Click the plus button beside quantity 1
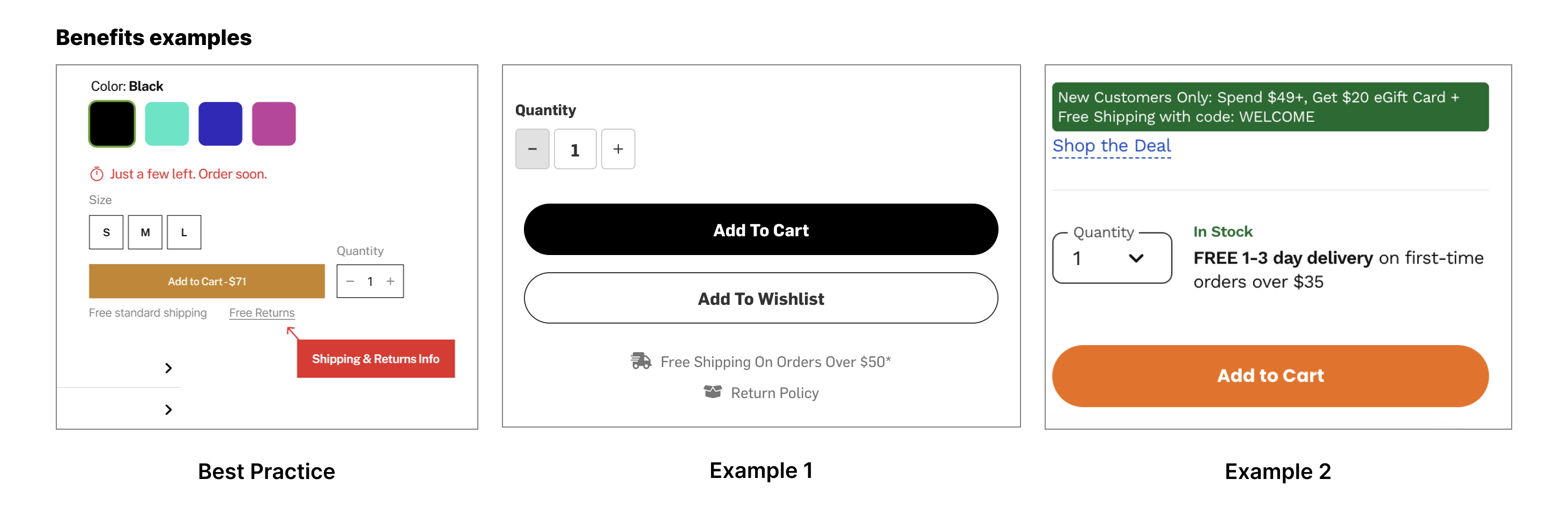1568x509 pixels. [618, 149]
